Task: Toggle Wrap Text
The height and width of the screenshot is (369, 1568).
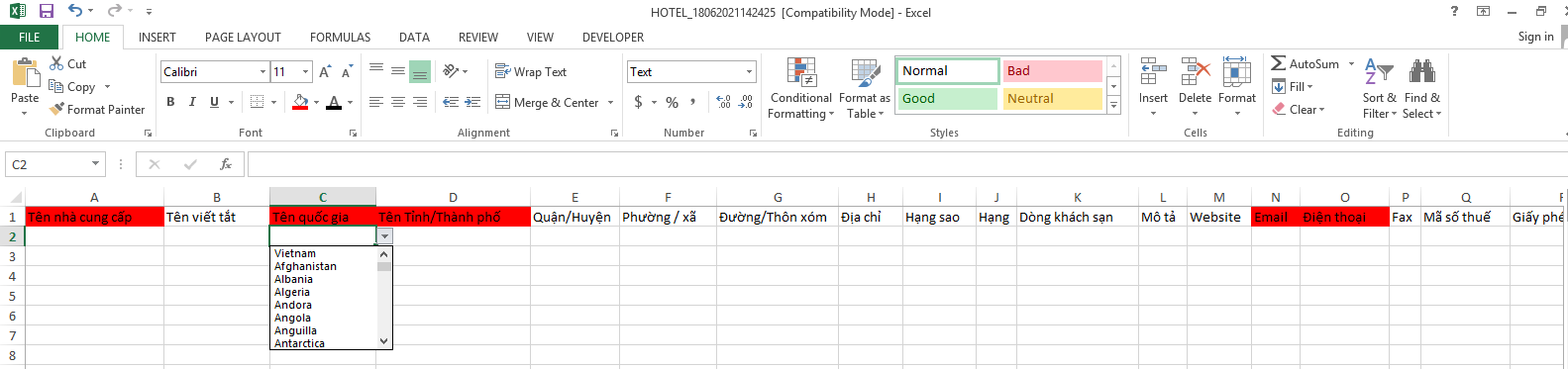Action: (x=531, y=72)
